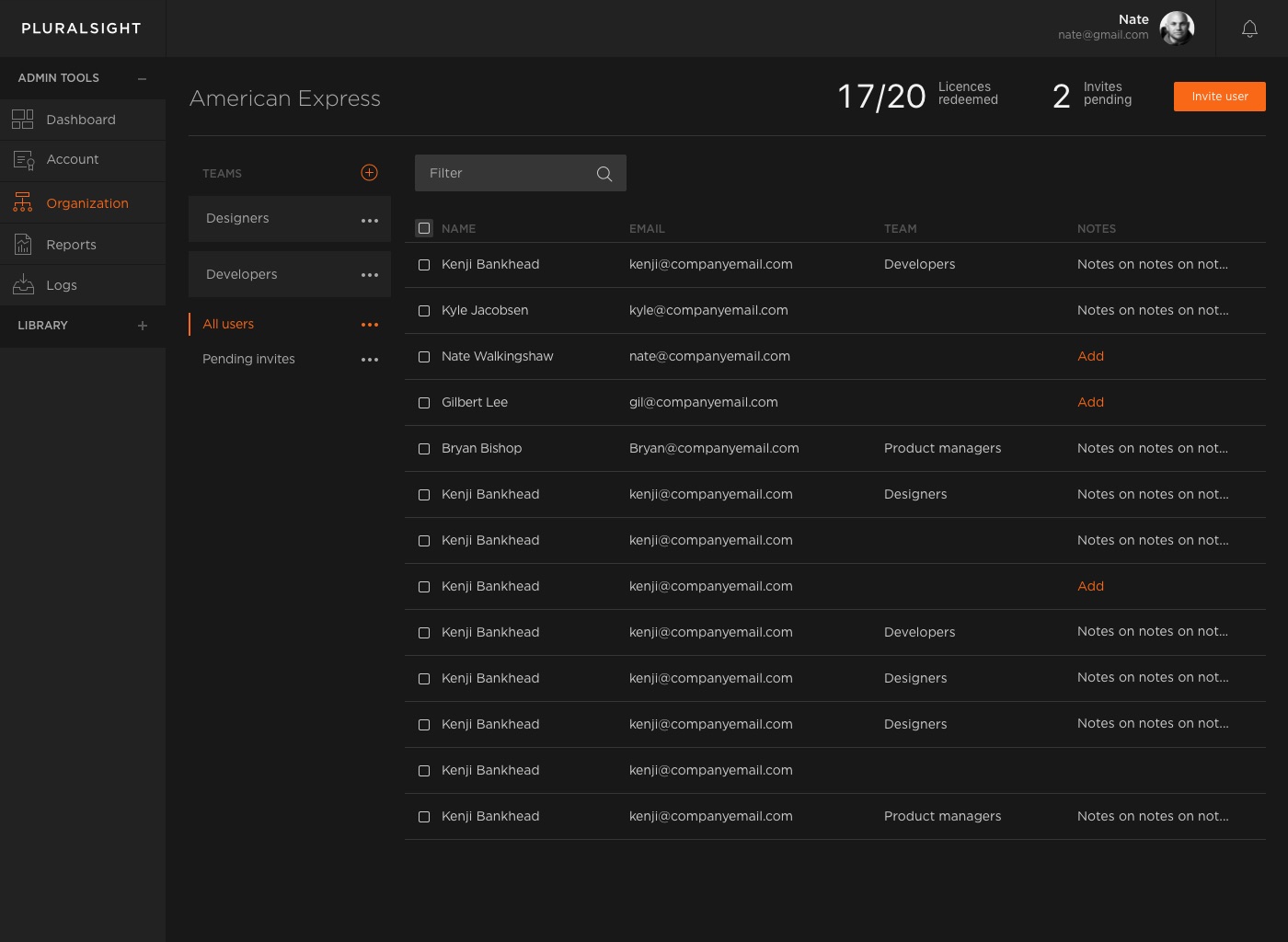Open Kyle Jacobsen's notes text
The width and height of the screenshot is (1288, 942).
pyautogui.click(x=1153, y=310)
